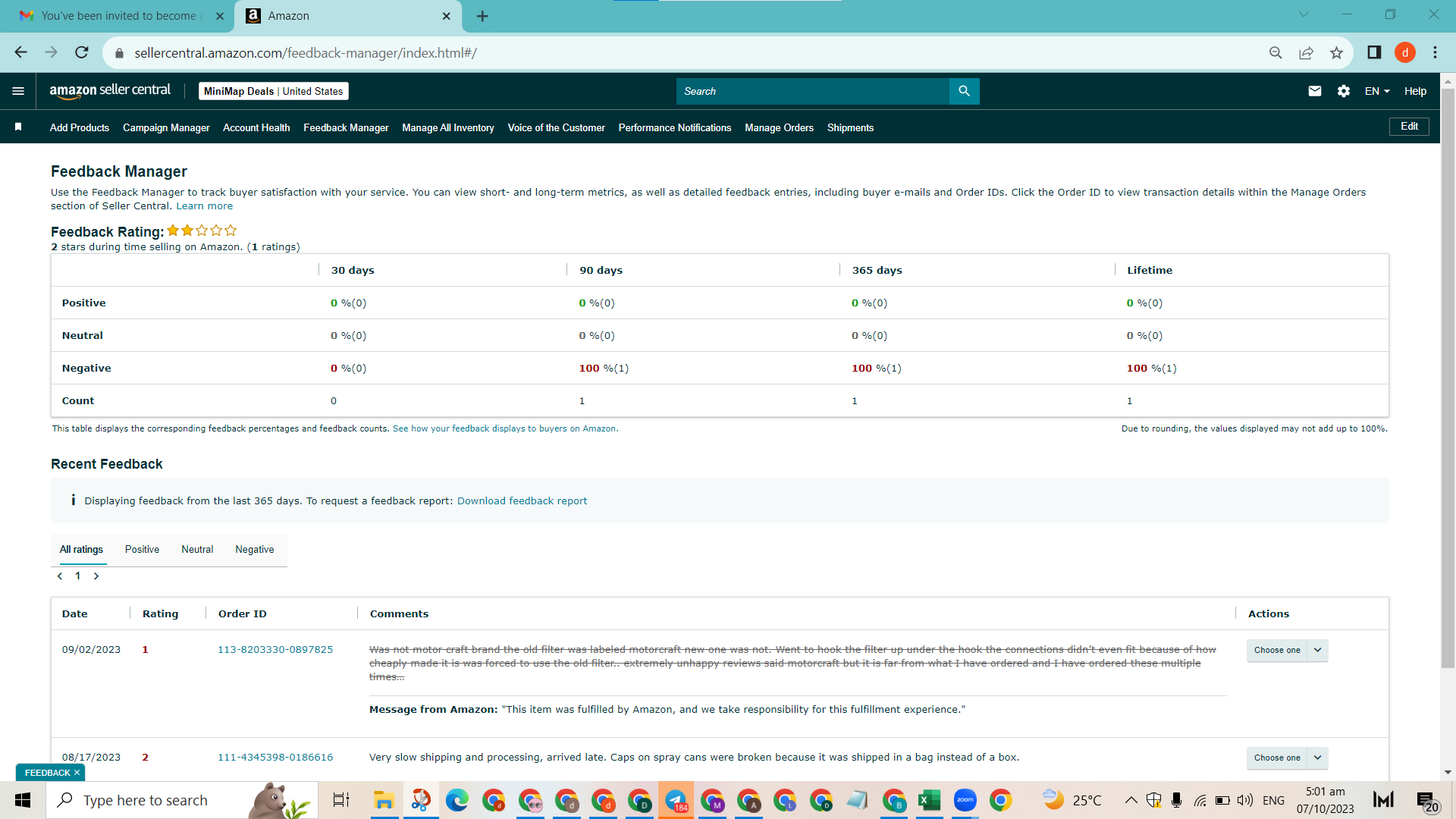Open Shipments menu item

pyautogui.click(x=850, y=127)
